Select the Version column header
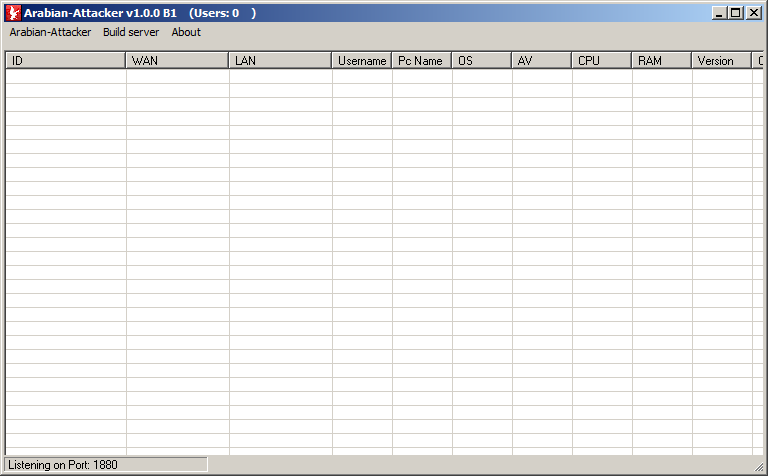Screen dimensions: 768x476 pos(721,61)
